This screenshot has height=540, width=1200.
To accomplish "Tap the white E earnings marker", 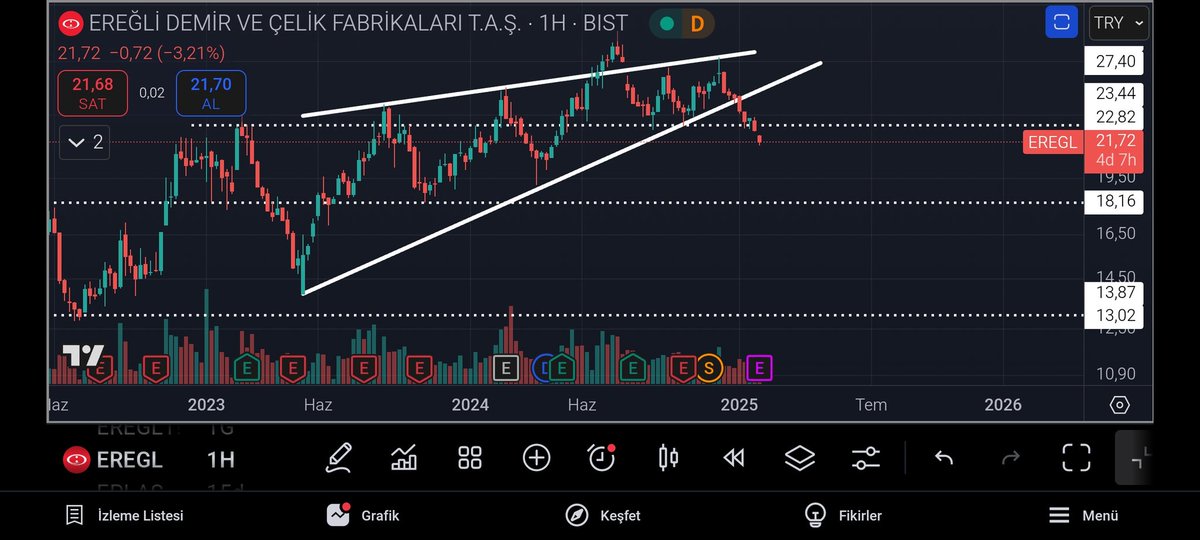I will [x=506, y=368].
